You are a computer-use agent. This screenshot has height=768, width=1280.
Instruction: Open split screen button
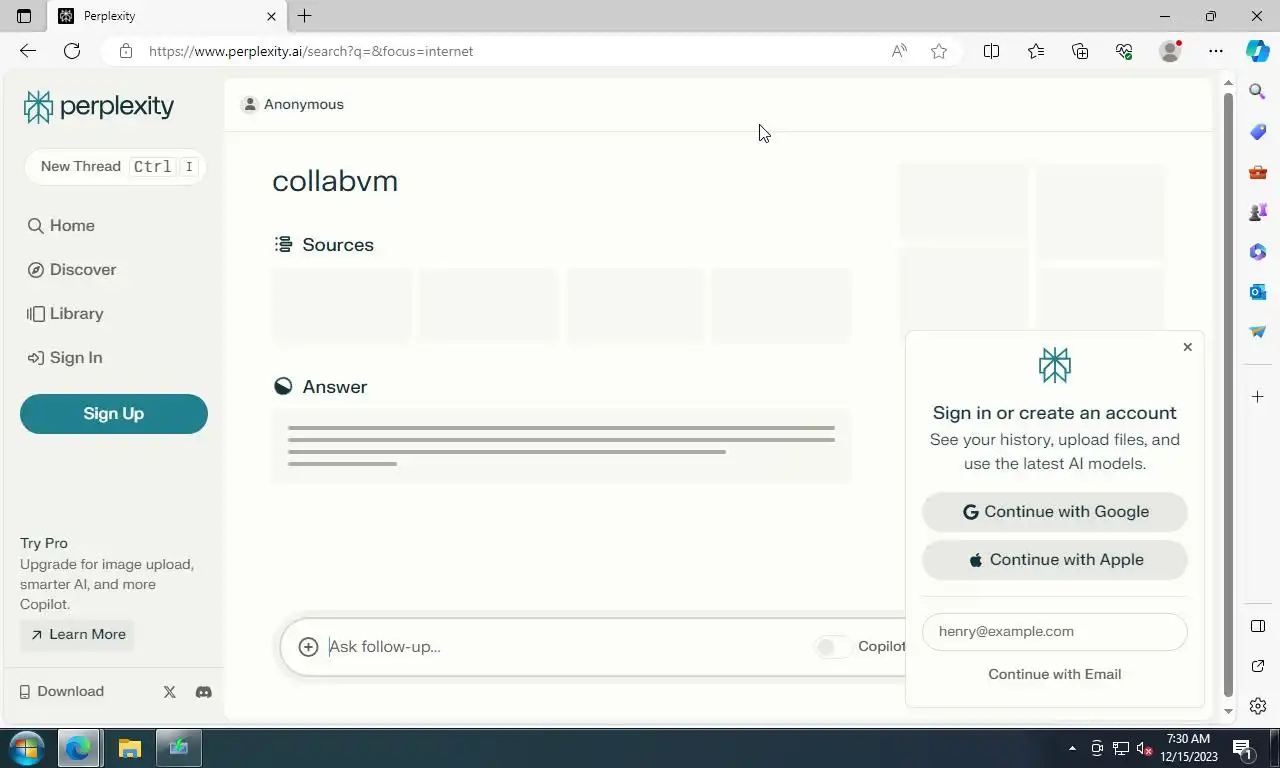991,51
